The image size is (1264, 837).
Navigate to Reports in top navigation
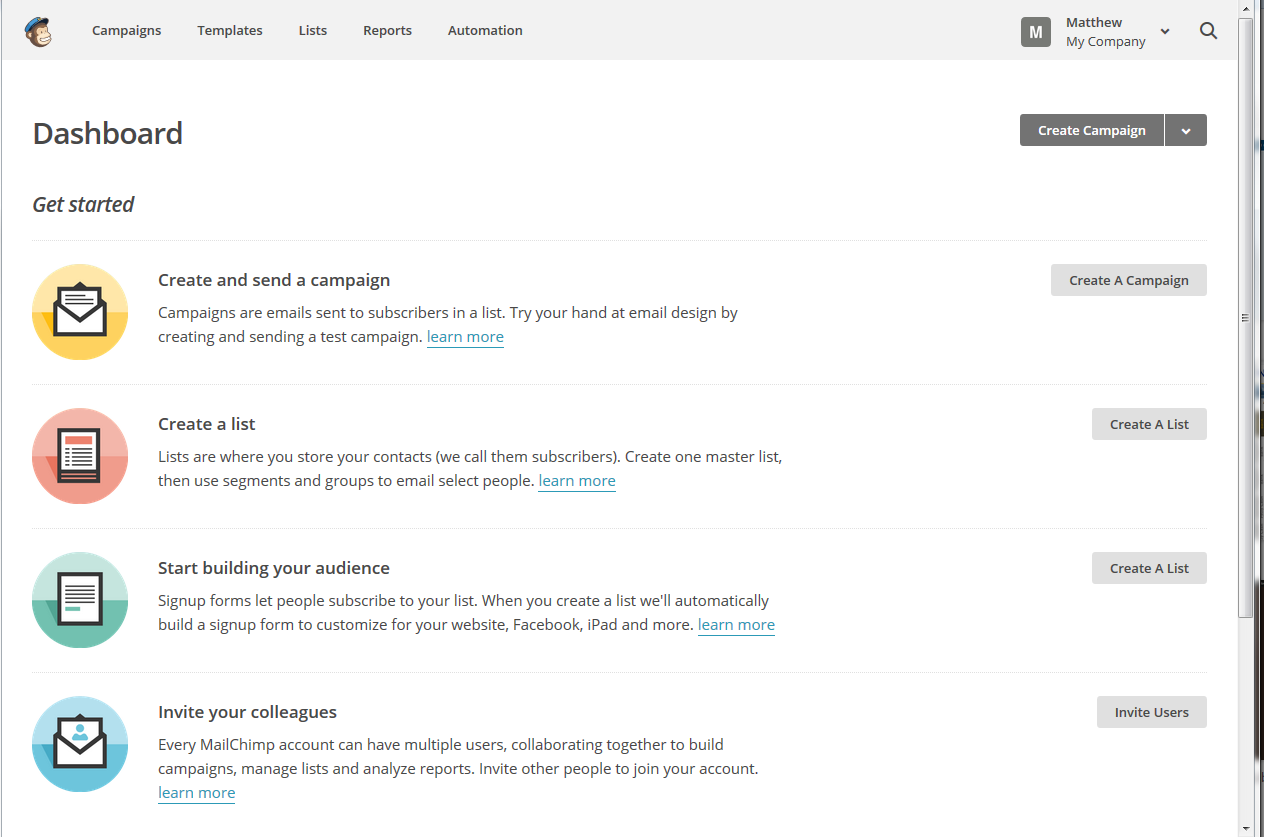click(387, 31)
